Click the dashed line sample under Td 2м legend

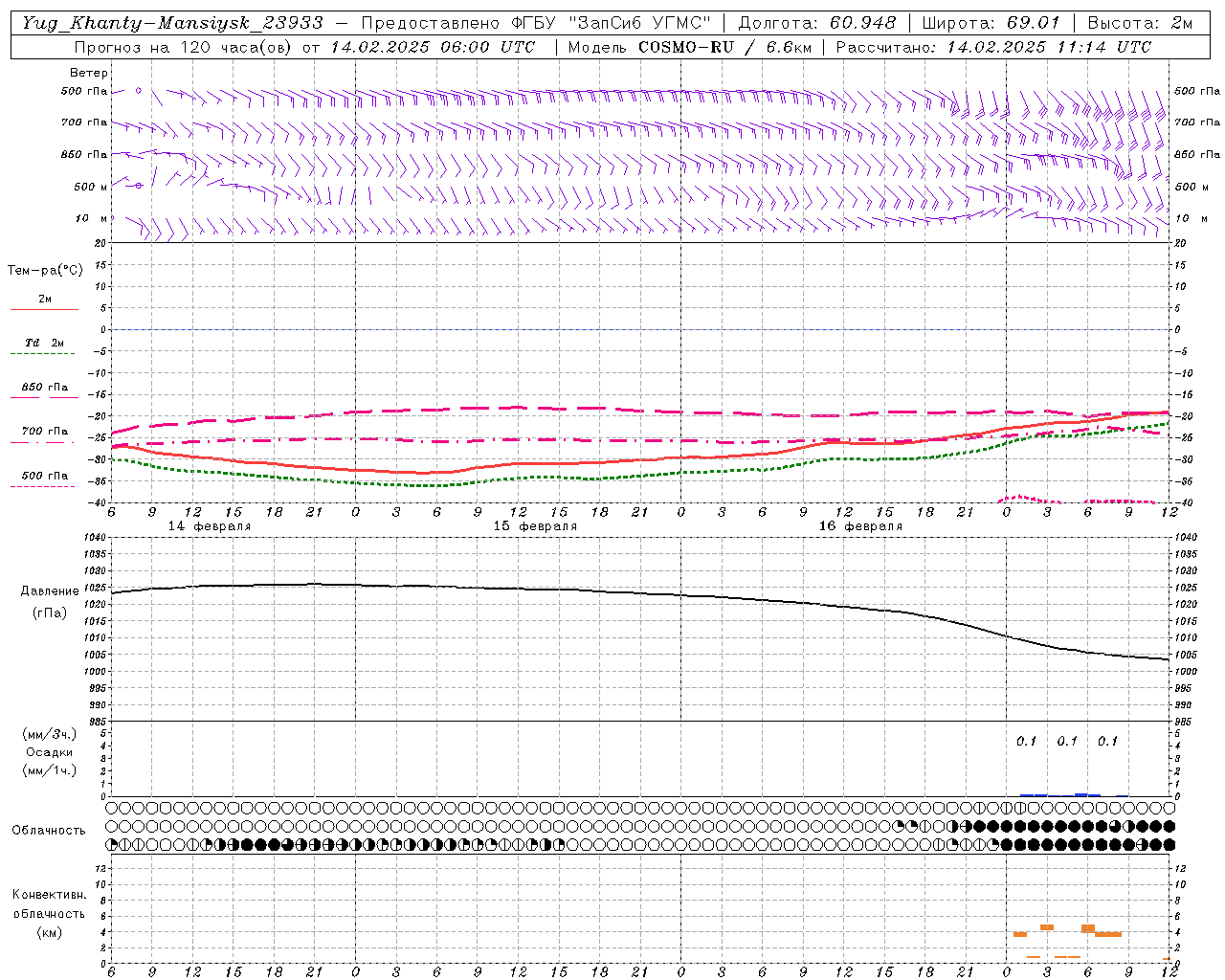pos(43,354)
